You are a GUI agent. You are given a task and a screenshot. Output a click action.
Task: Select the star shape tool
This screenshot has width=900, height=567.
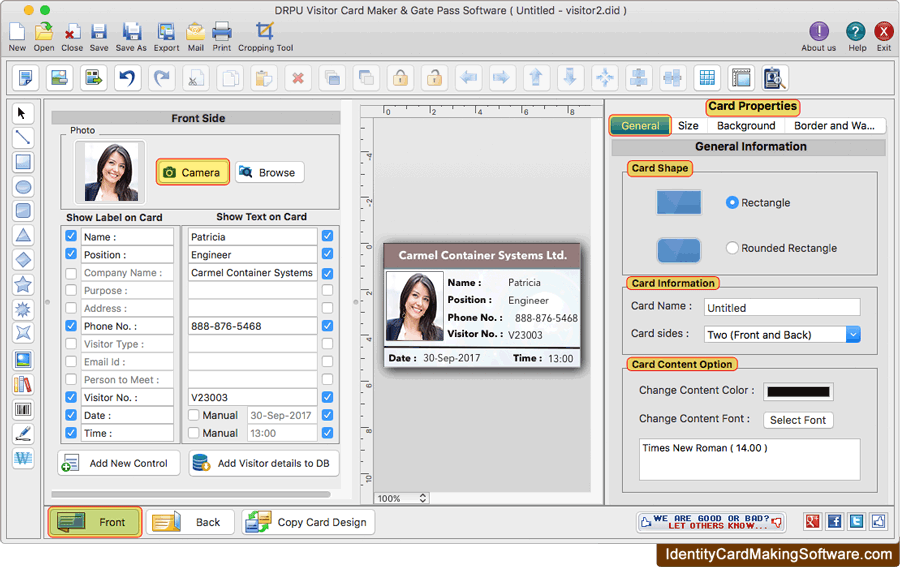tap(22, 284)
